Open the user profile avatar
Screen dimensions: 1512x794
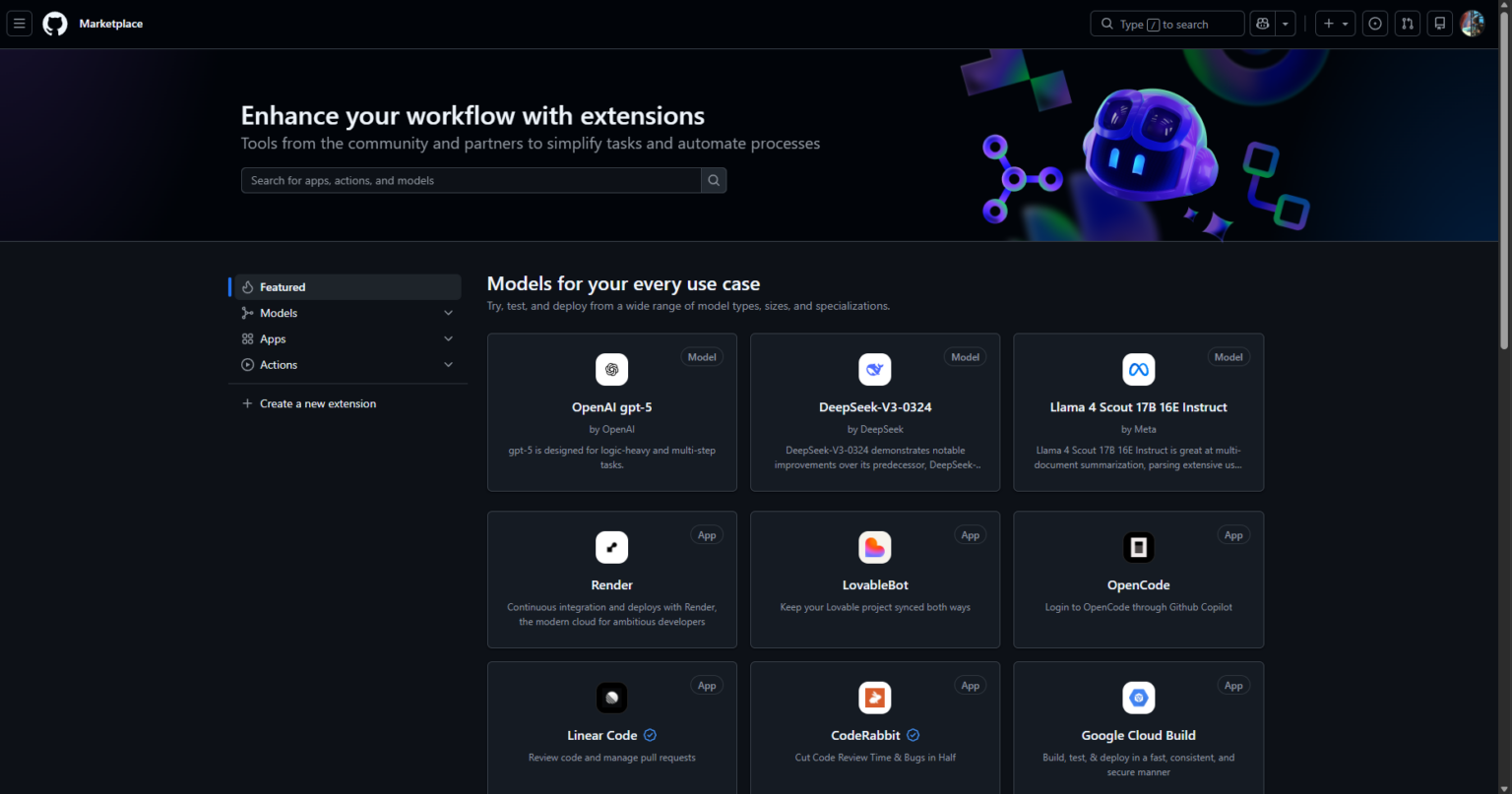coord(1473,24)
